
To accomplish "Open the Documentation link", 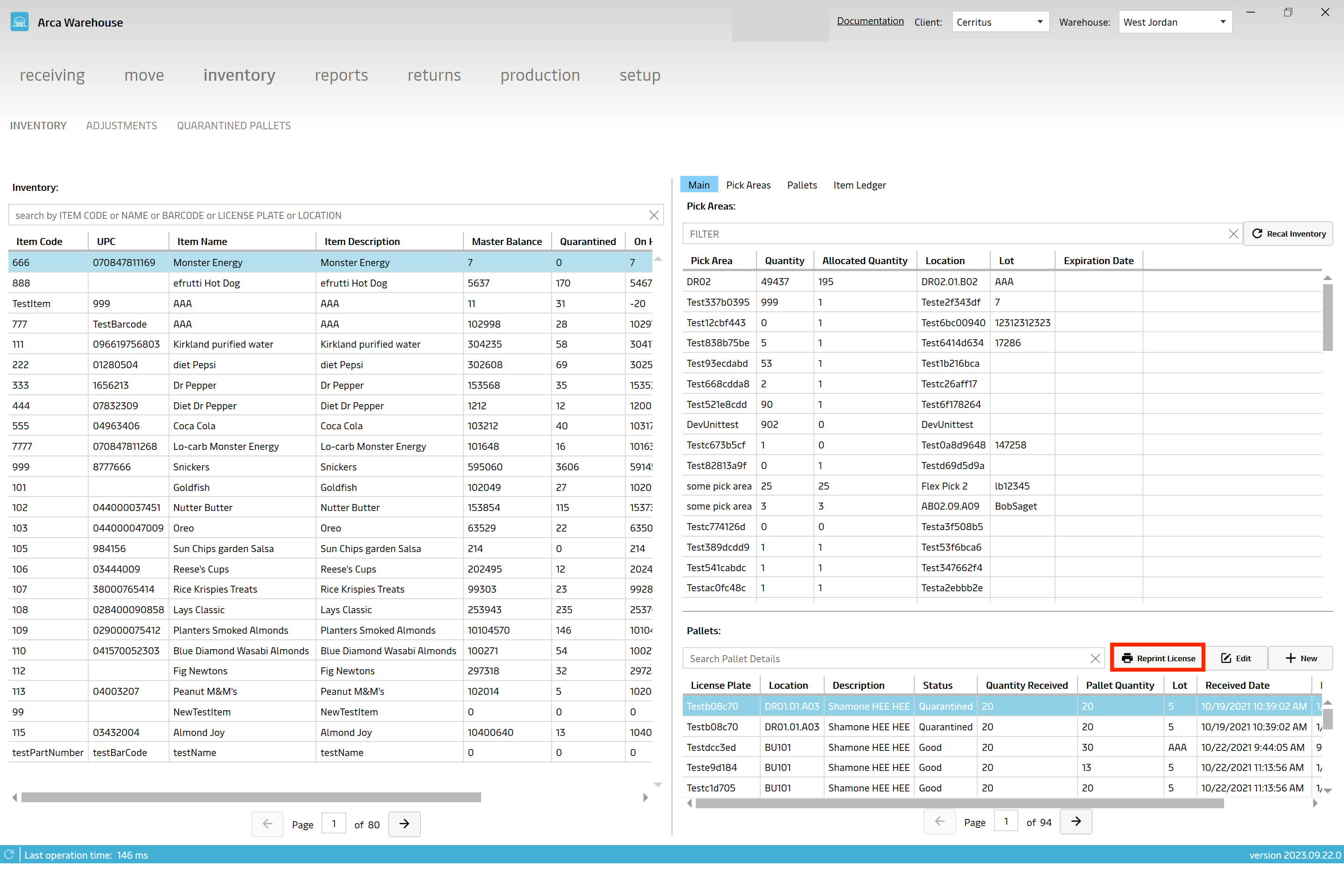I will (870, 21).
